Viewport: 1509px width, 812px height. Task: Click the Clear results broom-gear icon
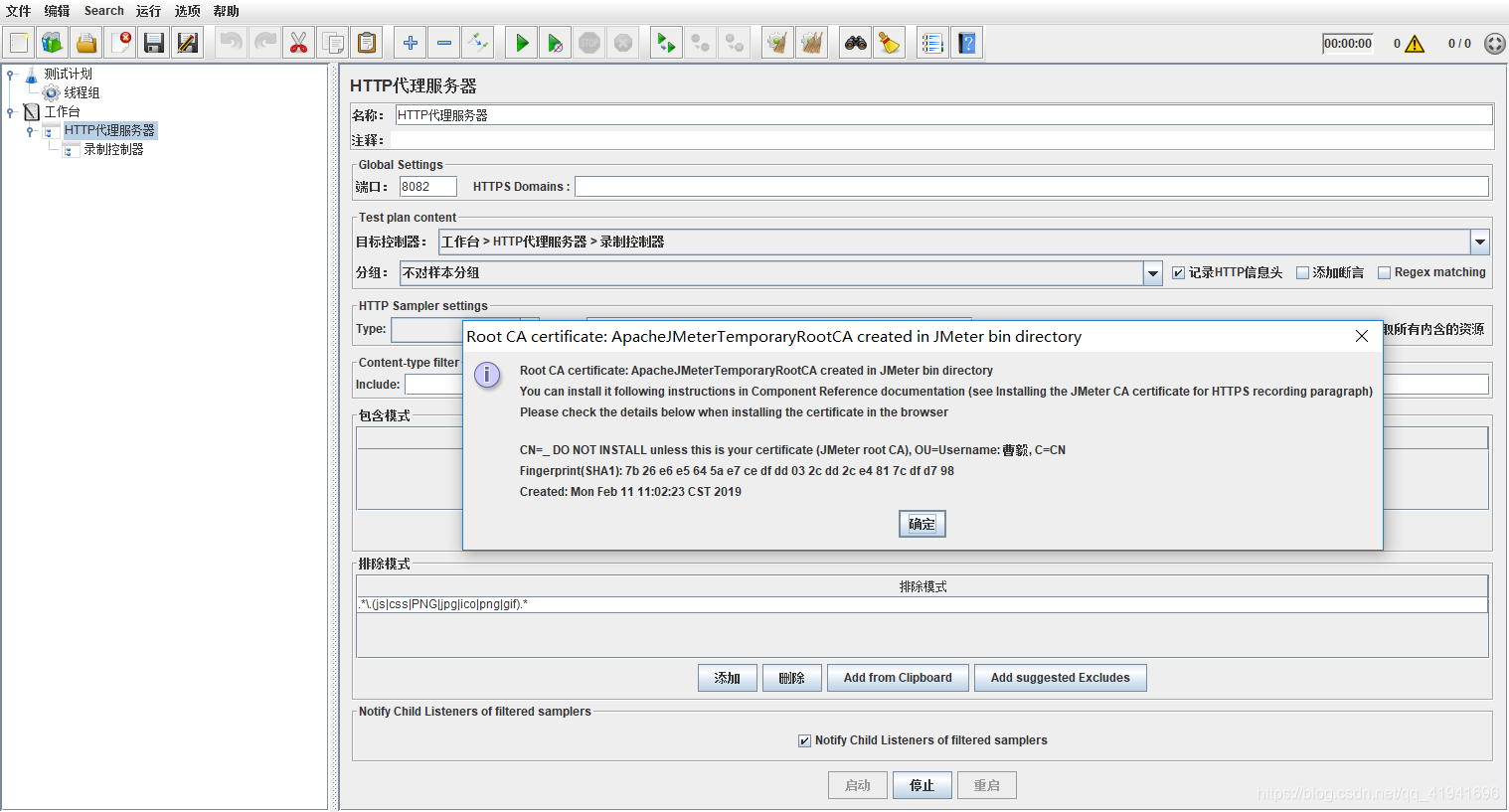pos(778,43)
